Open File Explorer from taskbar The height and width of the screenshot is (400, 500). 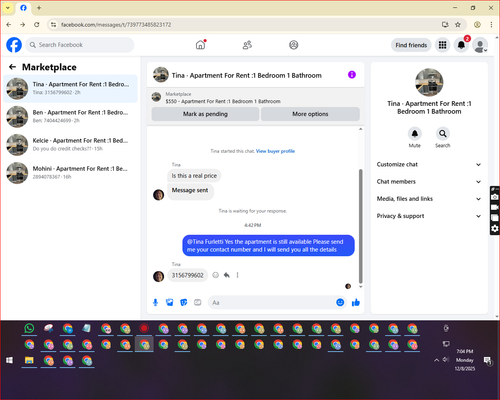[29, 360]
